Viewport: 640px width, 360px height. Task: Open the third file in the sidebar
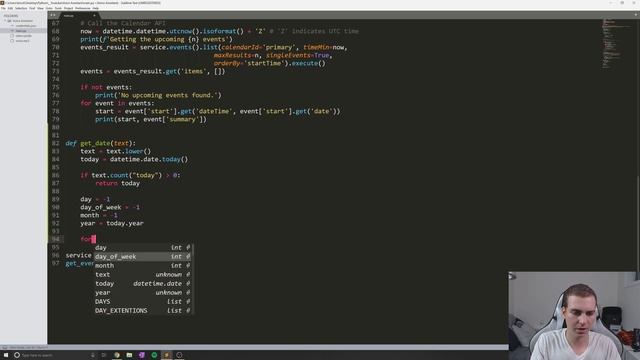[x=23, y=36]
